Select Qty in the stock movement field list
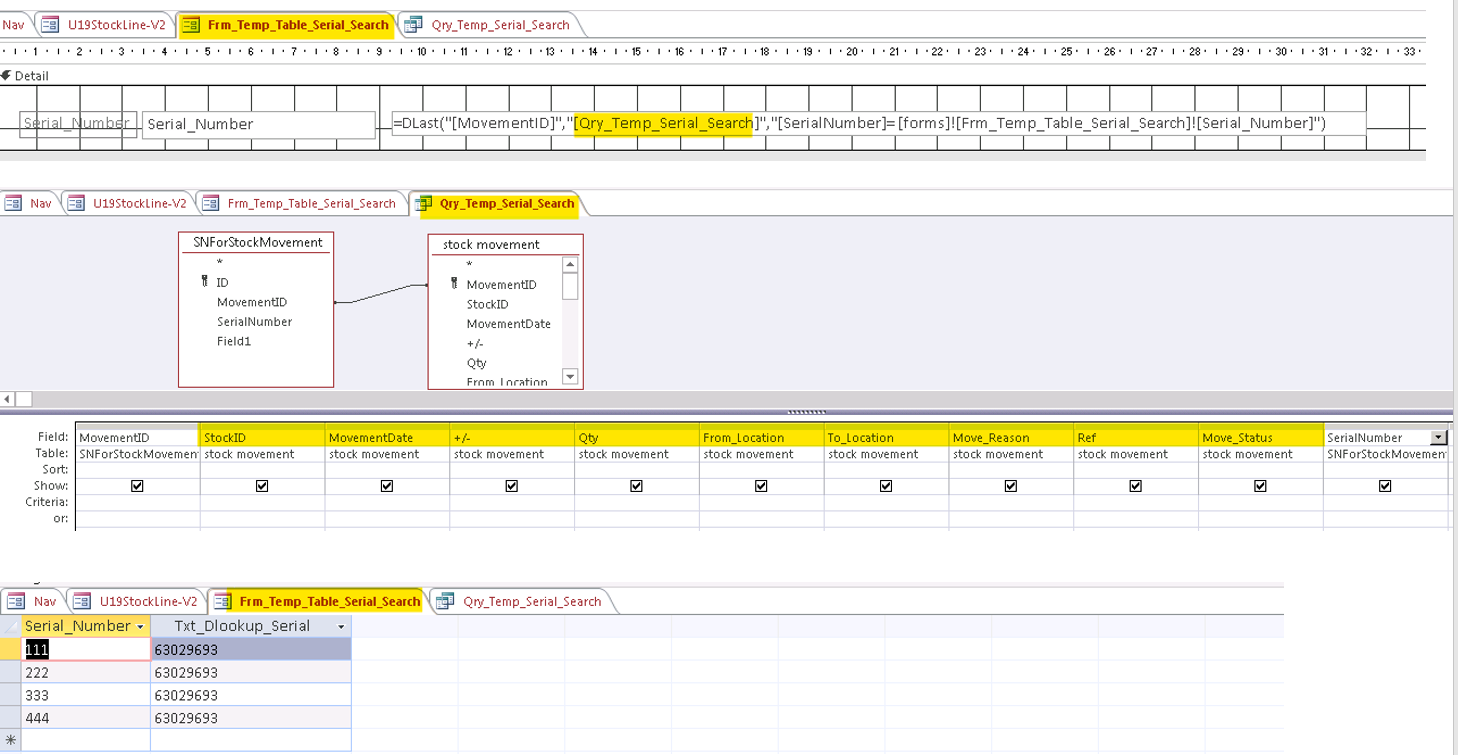1458x755 pixels. tap(476, 363)
